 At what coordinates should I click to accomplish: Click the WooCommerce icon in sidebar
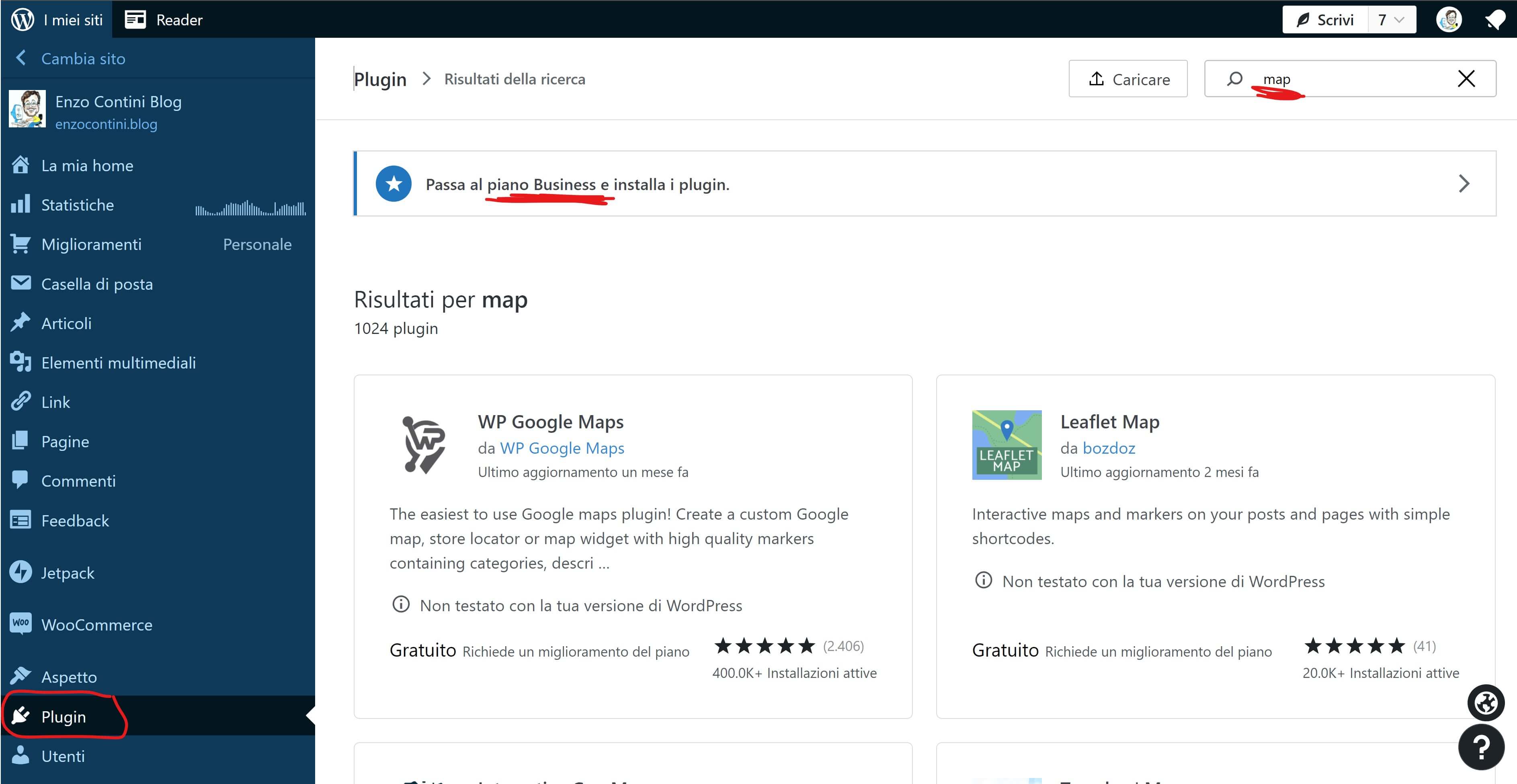pos(21,623)
